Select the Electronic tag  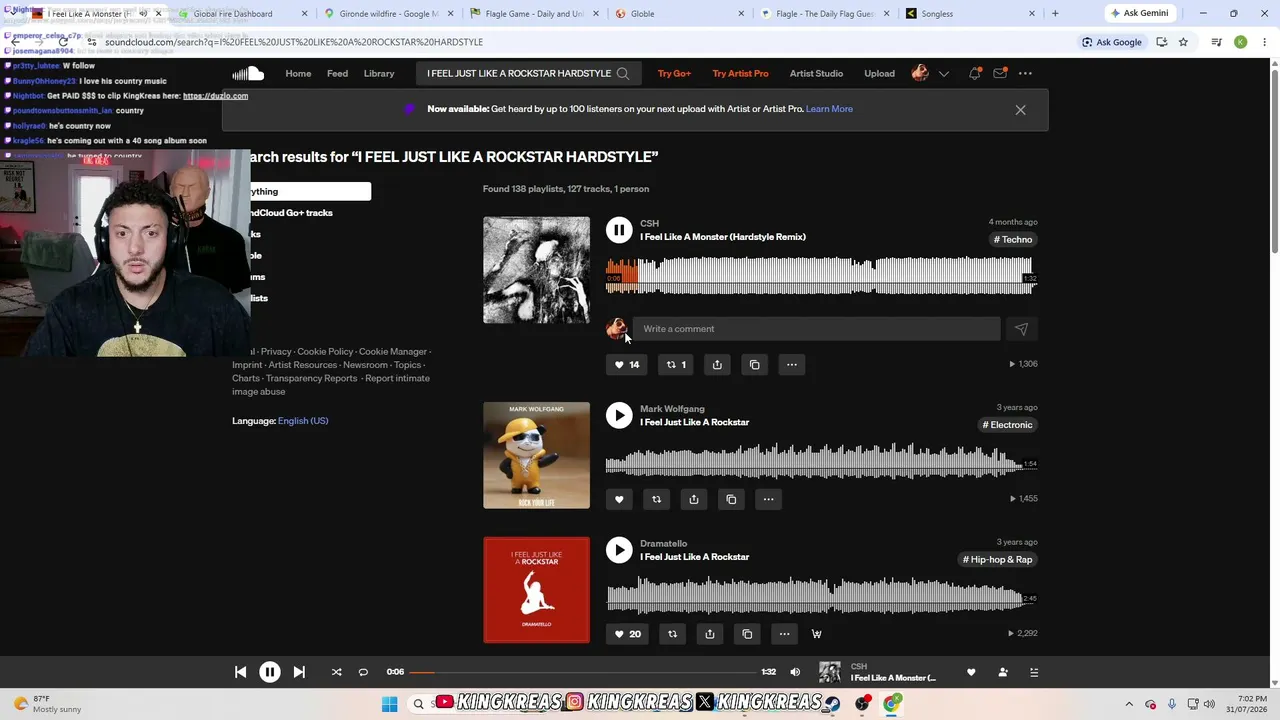coord(1007,425)
